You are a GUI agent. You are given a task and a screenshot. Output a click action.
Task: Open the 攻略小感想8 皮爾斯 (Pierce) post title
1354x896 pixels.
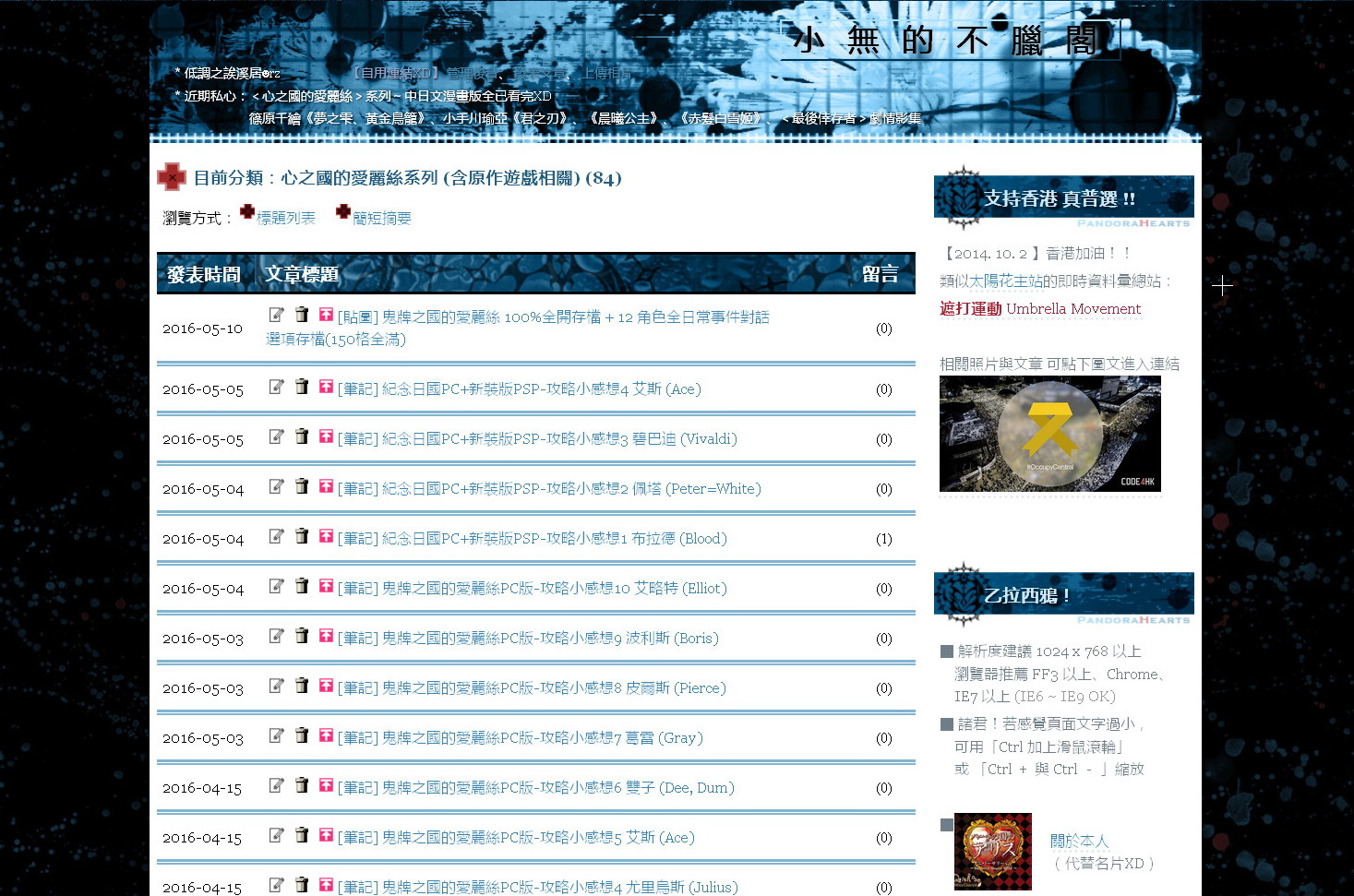532,688
